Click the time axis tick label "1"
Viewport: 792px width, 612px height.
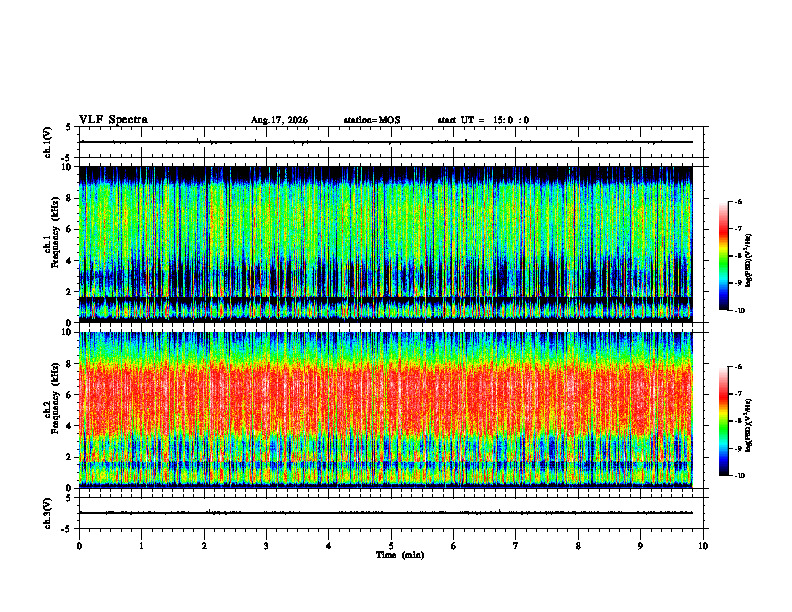[x=141, y=546]
